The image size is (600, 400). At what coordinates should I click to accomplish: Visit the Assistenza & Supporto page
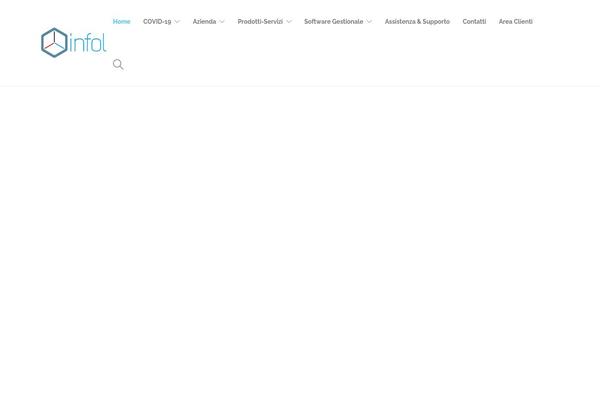pos(417,21)
